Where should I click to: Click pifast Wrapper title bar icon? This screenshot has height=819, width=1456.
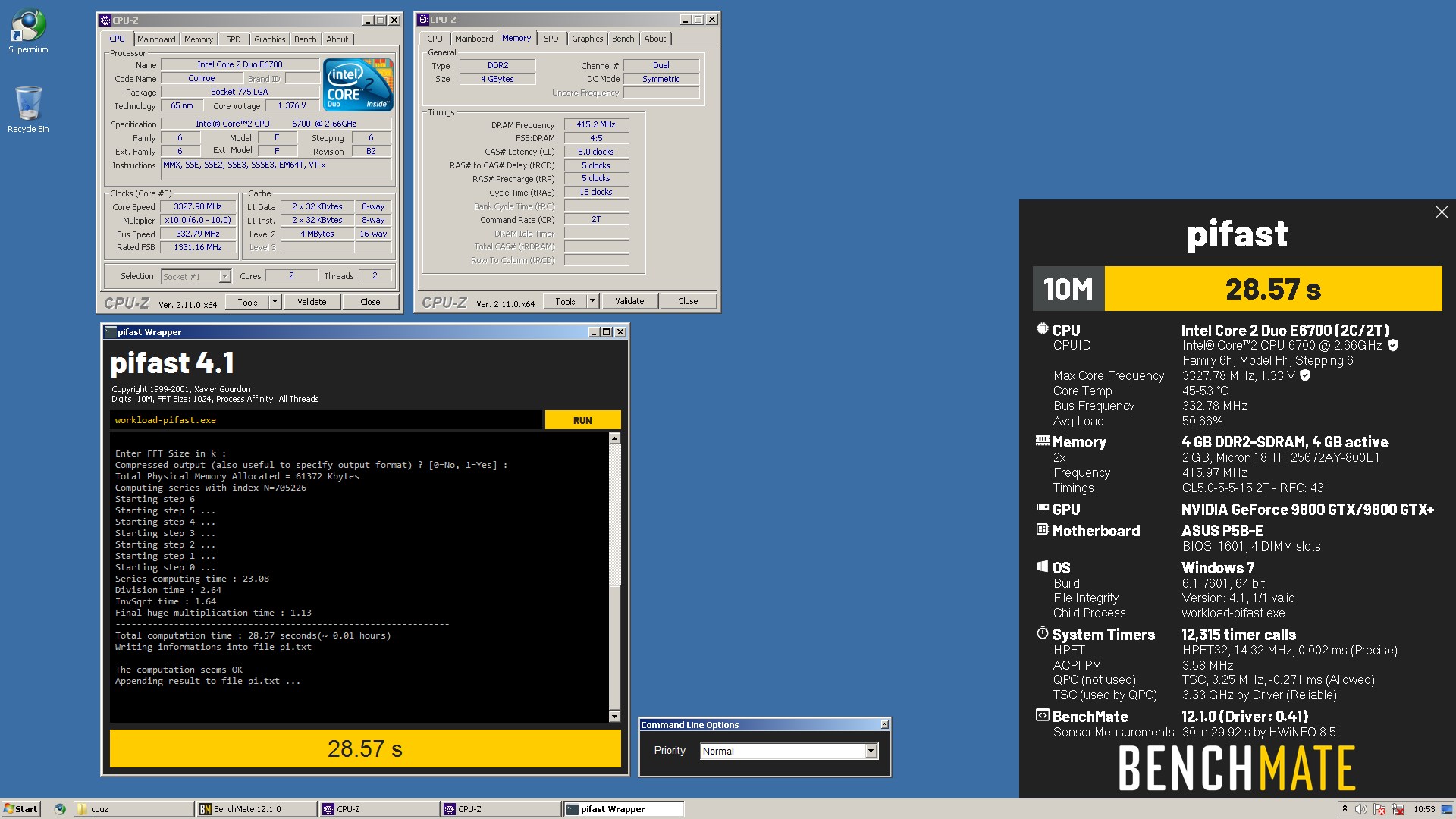point(111,332)
